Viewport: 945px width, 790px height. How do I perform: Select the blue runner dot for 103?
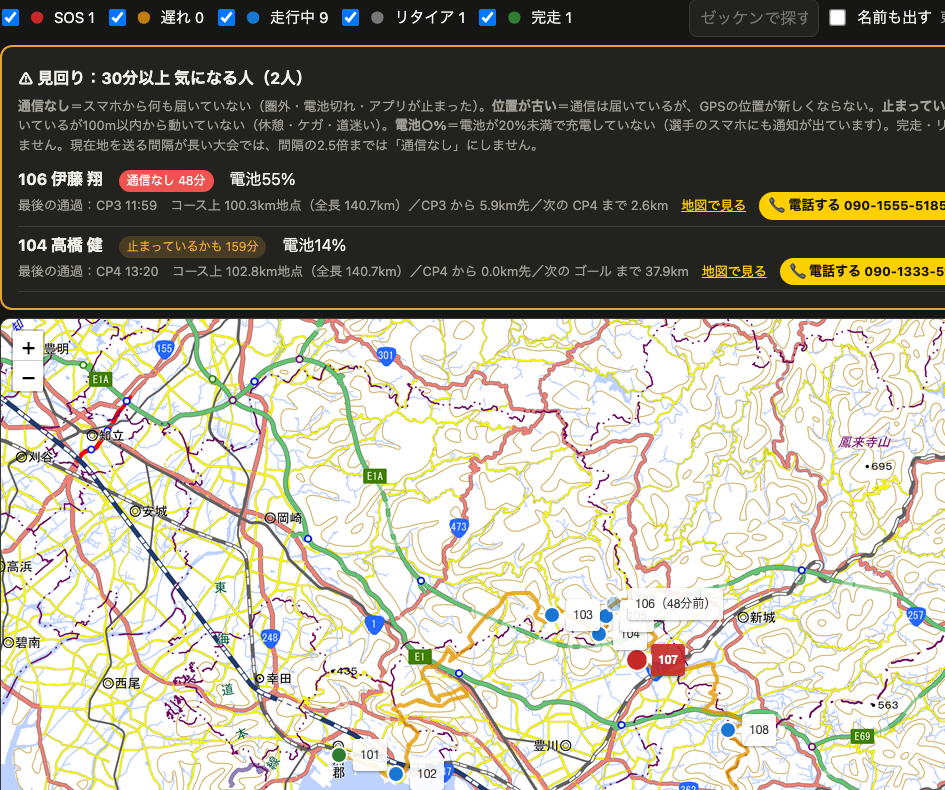(551, 615)
